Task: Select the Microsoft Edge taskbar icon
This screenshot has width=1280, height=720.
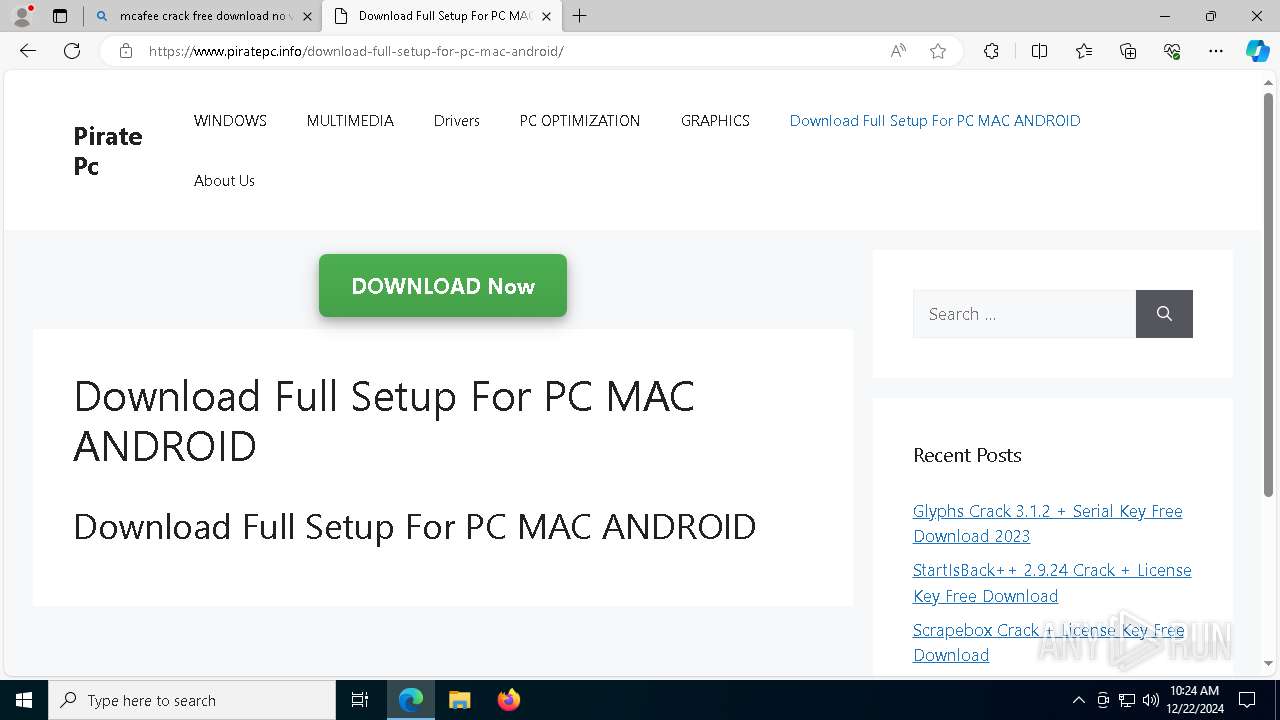Action: [411, 700]
